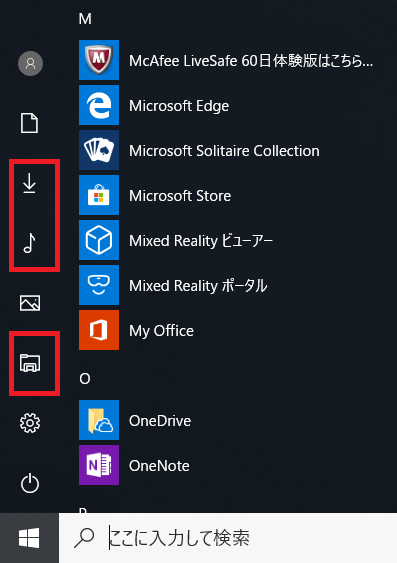
Task: Click the OneNote purple tile icon
Action: (99, 465)
